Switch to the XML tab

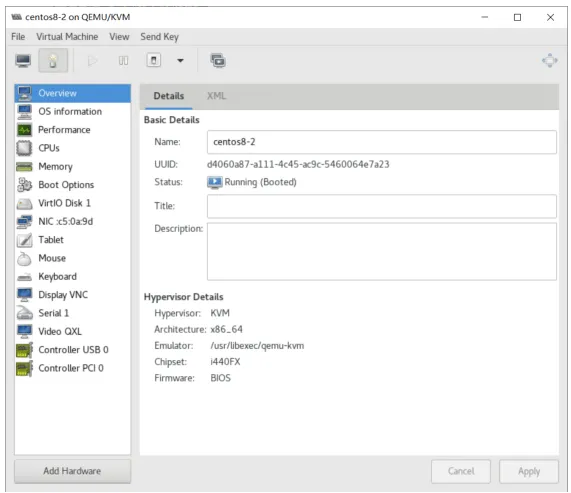[x=216, y=96]
